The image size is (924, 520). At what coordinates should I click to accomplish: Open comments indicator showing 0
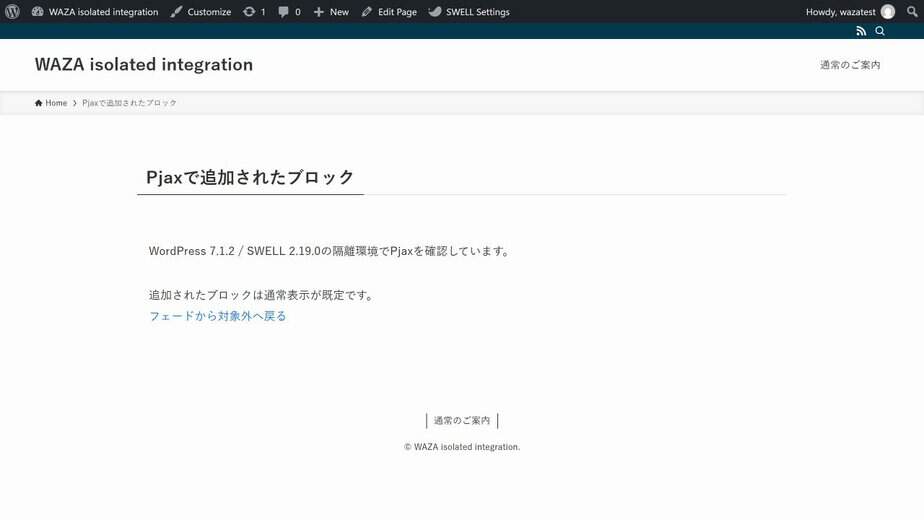pyautogui.click(x=289, y=11)
